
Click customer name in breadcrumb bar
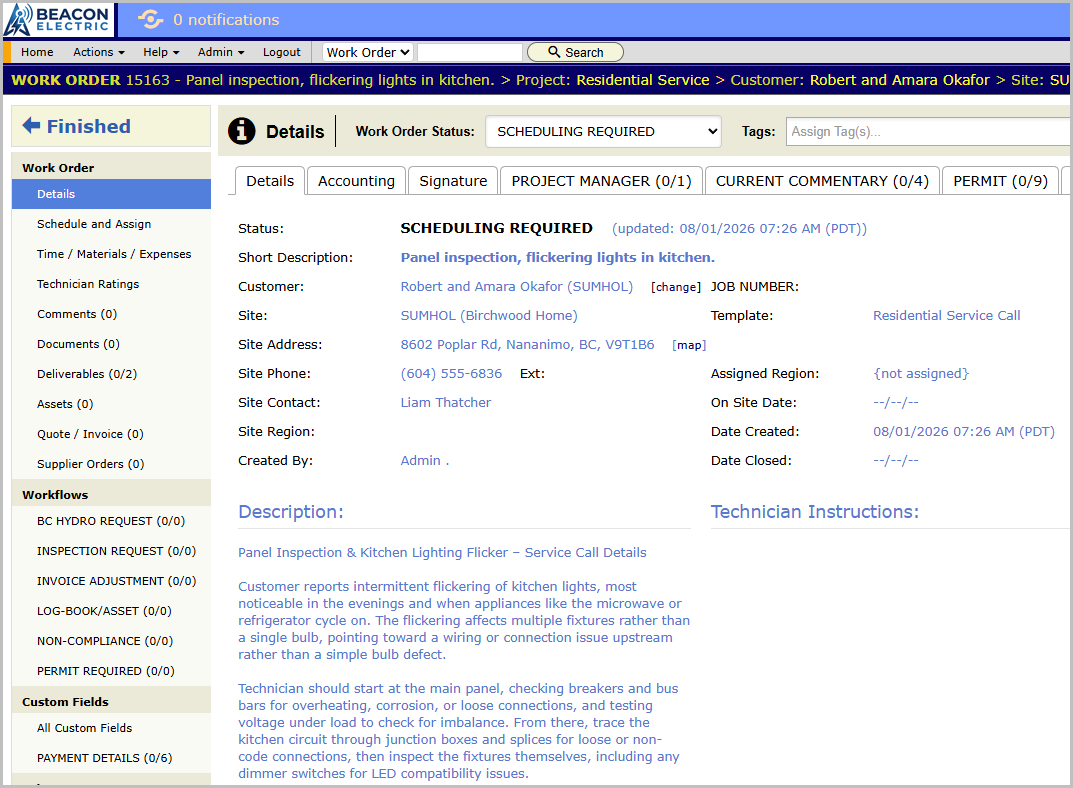point(899,80)
